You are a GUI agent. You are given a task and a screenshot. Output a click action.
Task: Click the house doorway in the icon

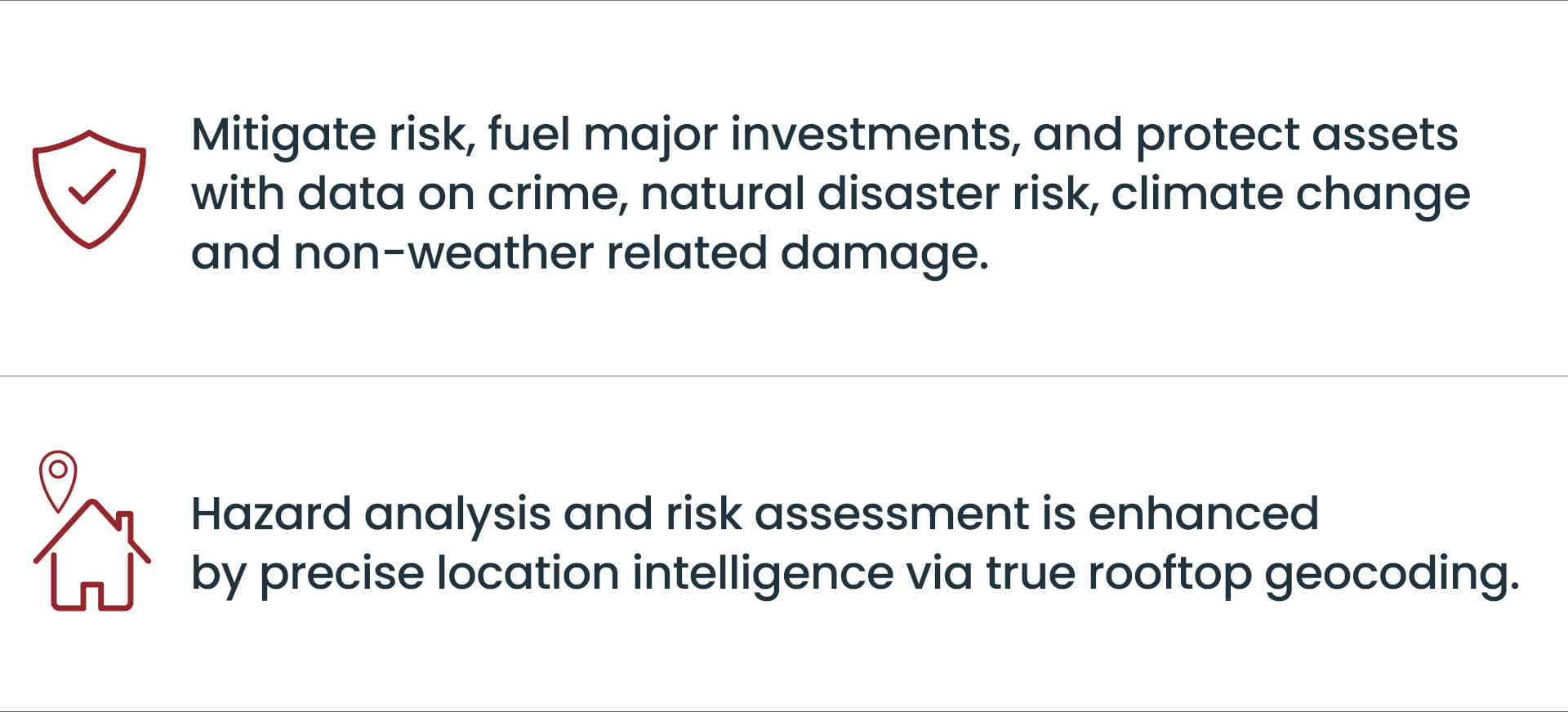91,596
